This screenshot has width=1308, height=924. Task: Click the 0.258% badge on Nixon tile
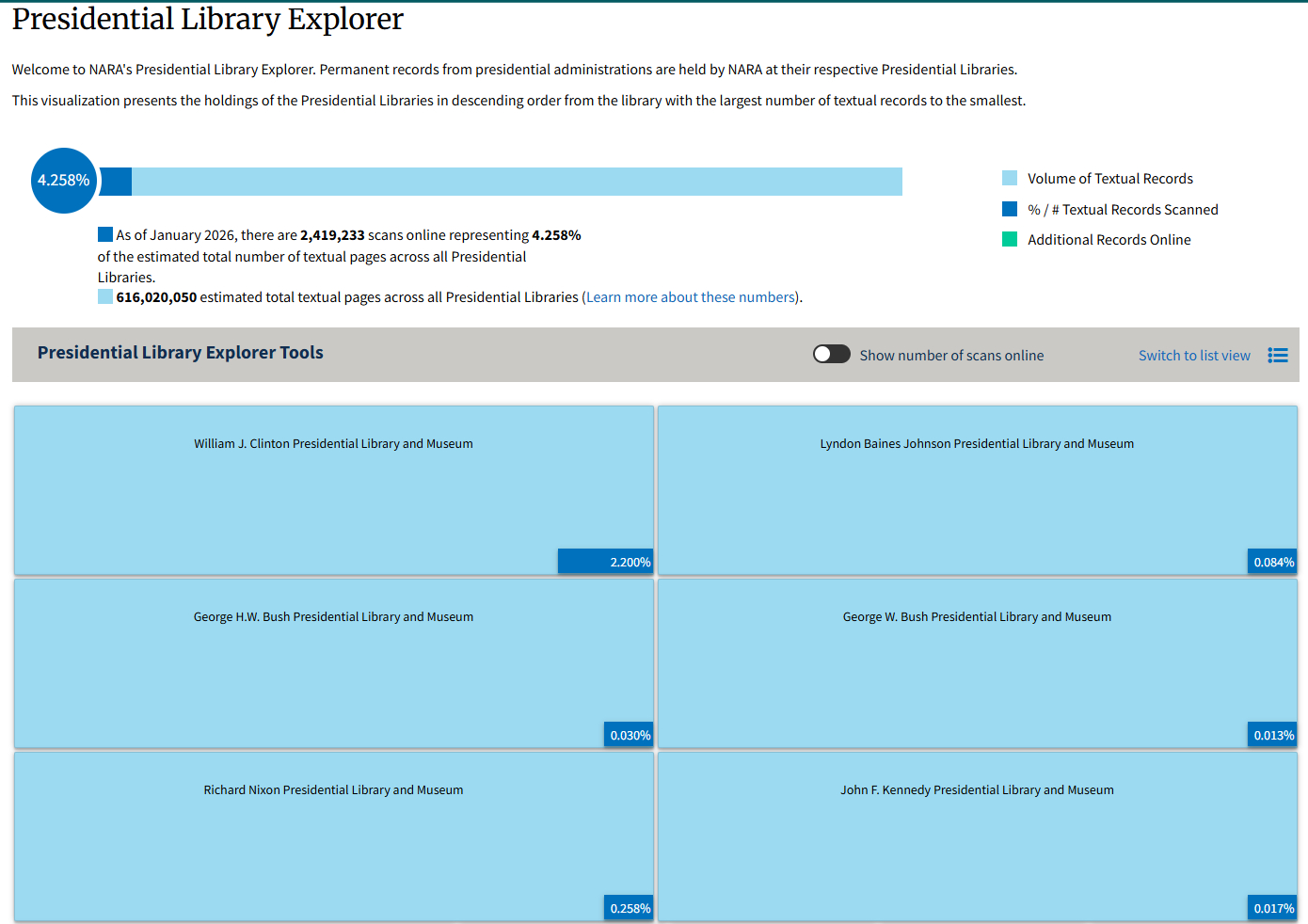click(x=629, y=908)
